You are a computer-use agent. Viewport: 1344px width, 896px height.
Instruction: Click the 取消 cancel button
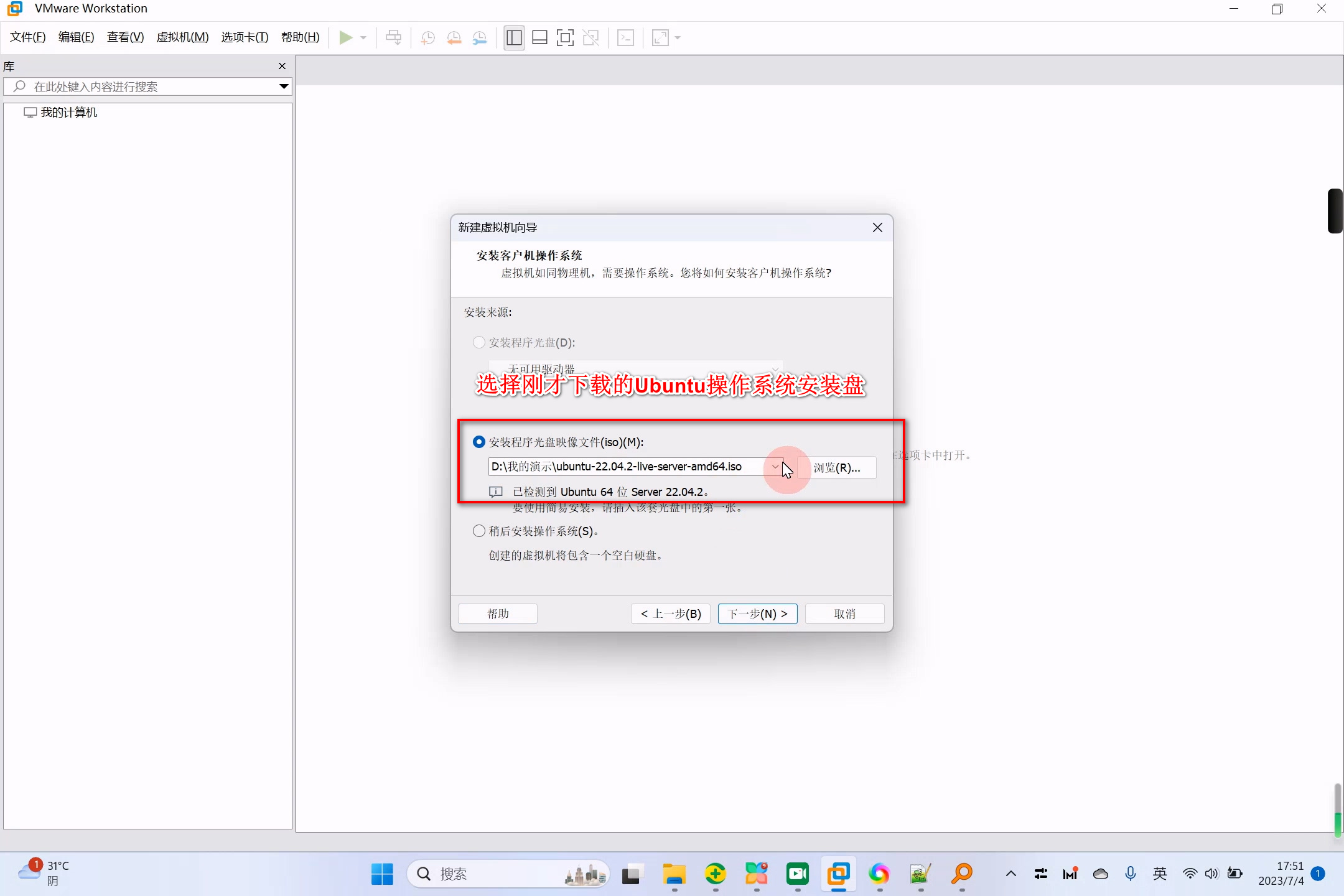click(844, 614)
